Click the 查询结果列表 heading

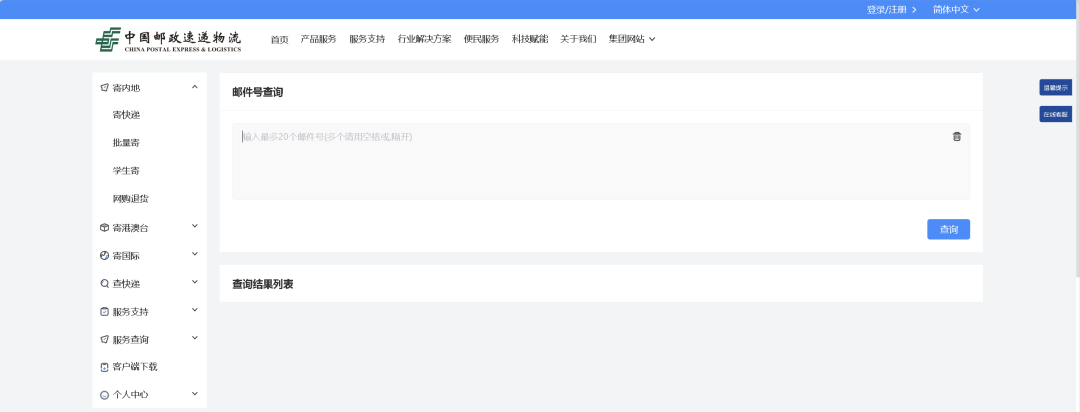(x=262, y=284)
